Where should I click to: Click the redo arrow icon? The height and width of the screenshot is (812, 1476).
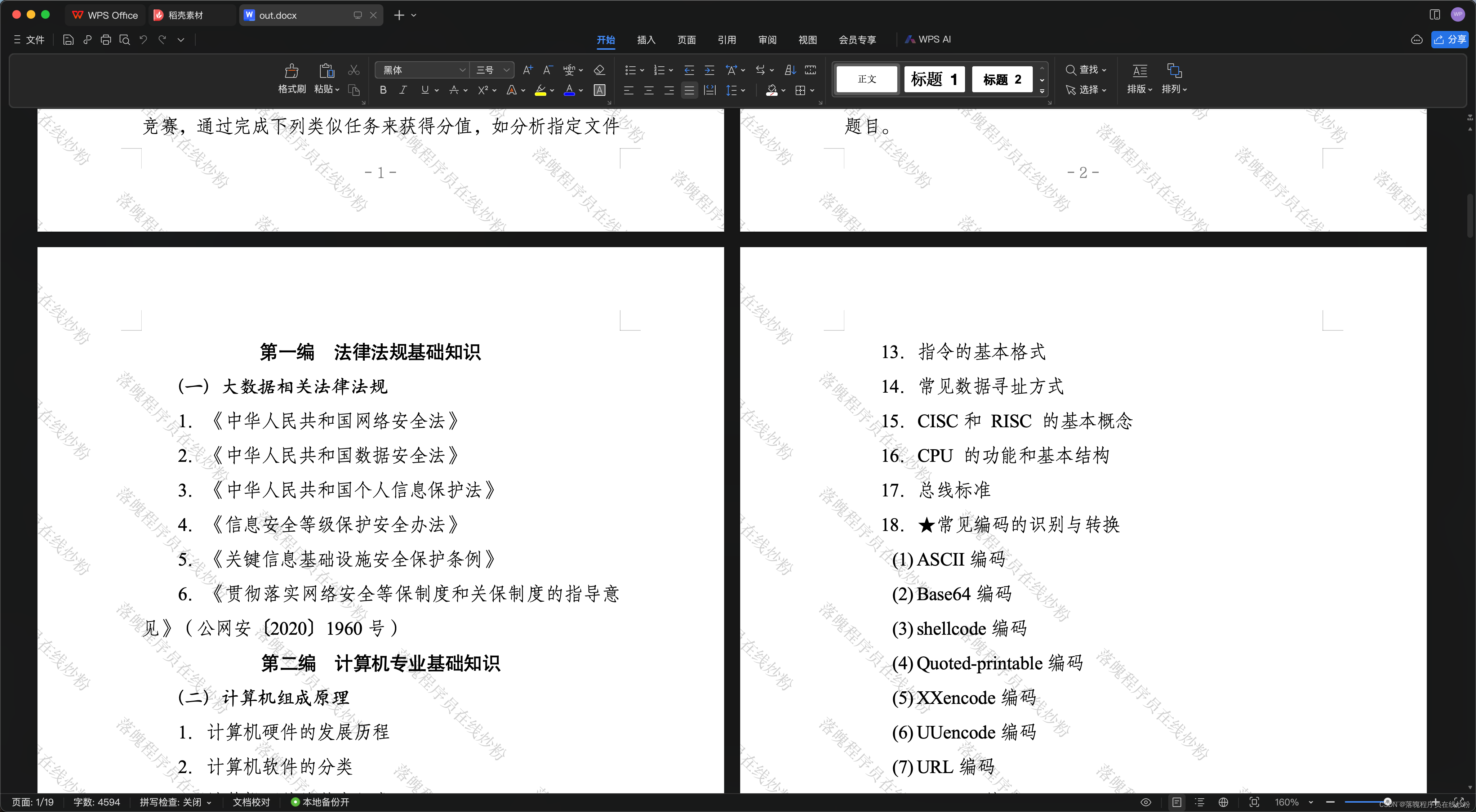coord(162,40)
